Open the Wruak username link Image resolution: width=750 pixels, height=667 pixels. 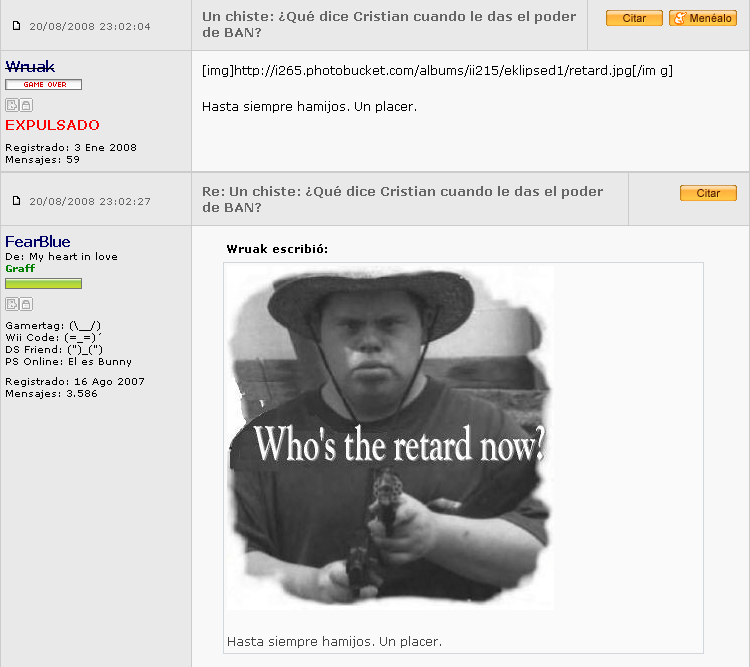click(x=30, y=67)
